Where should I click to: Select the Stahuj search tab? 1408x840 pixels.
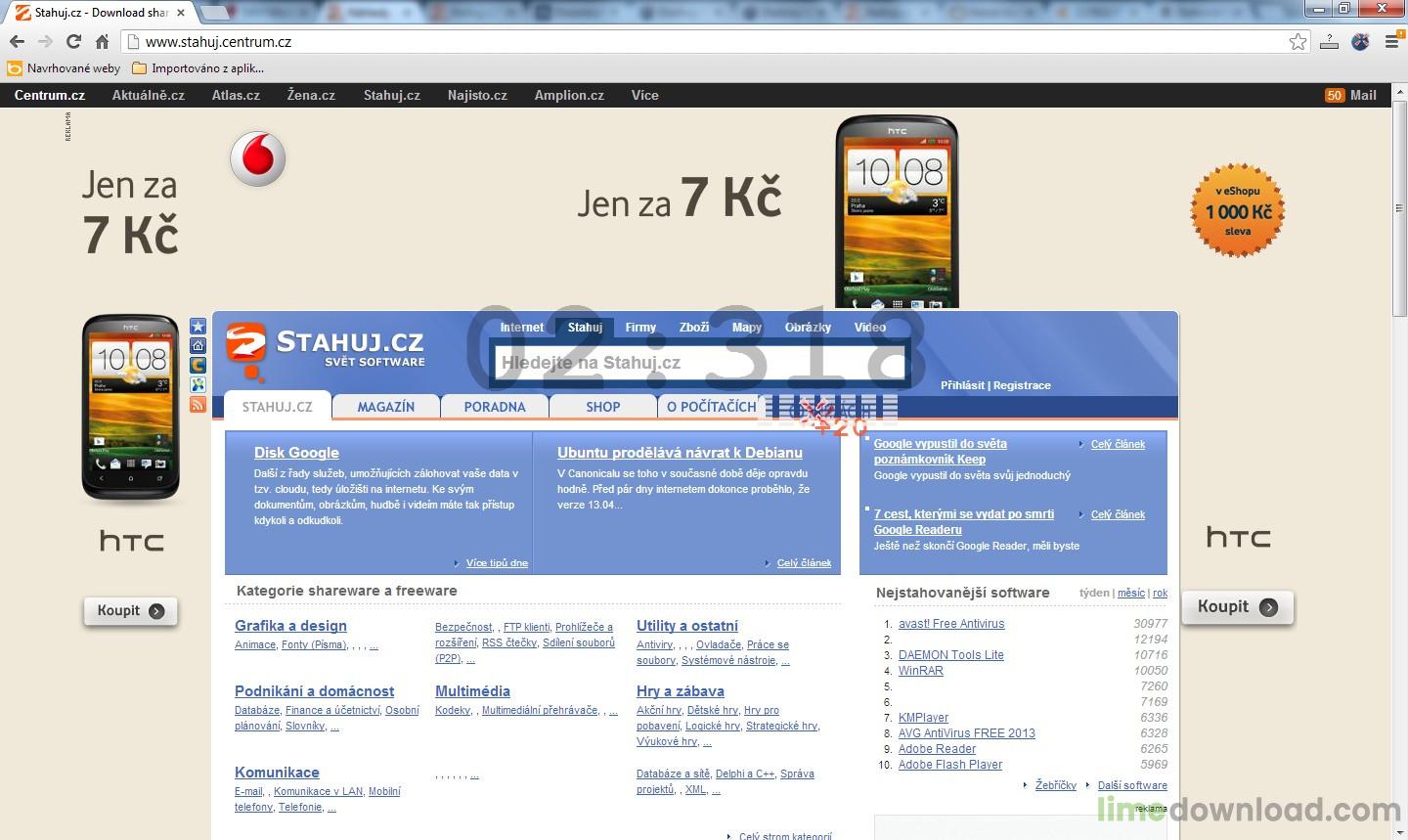[585, 327]
